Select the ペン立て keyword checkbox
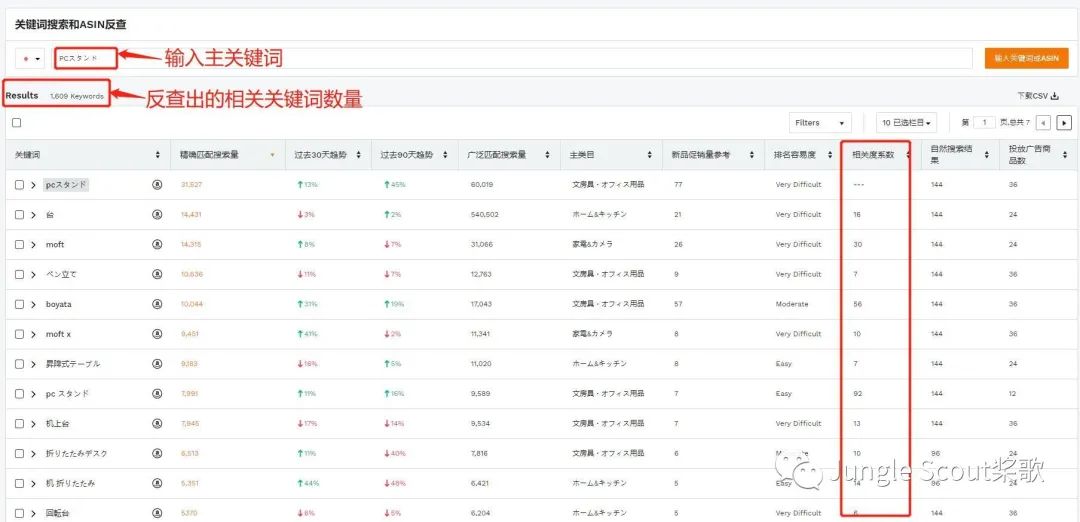 pos(19,274)
